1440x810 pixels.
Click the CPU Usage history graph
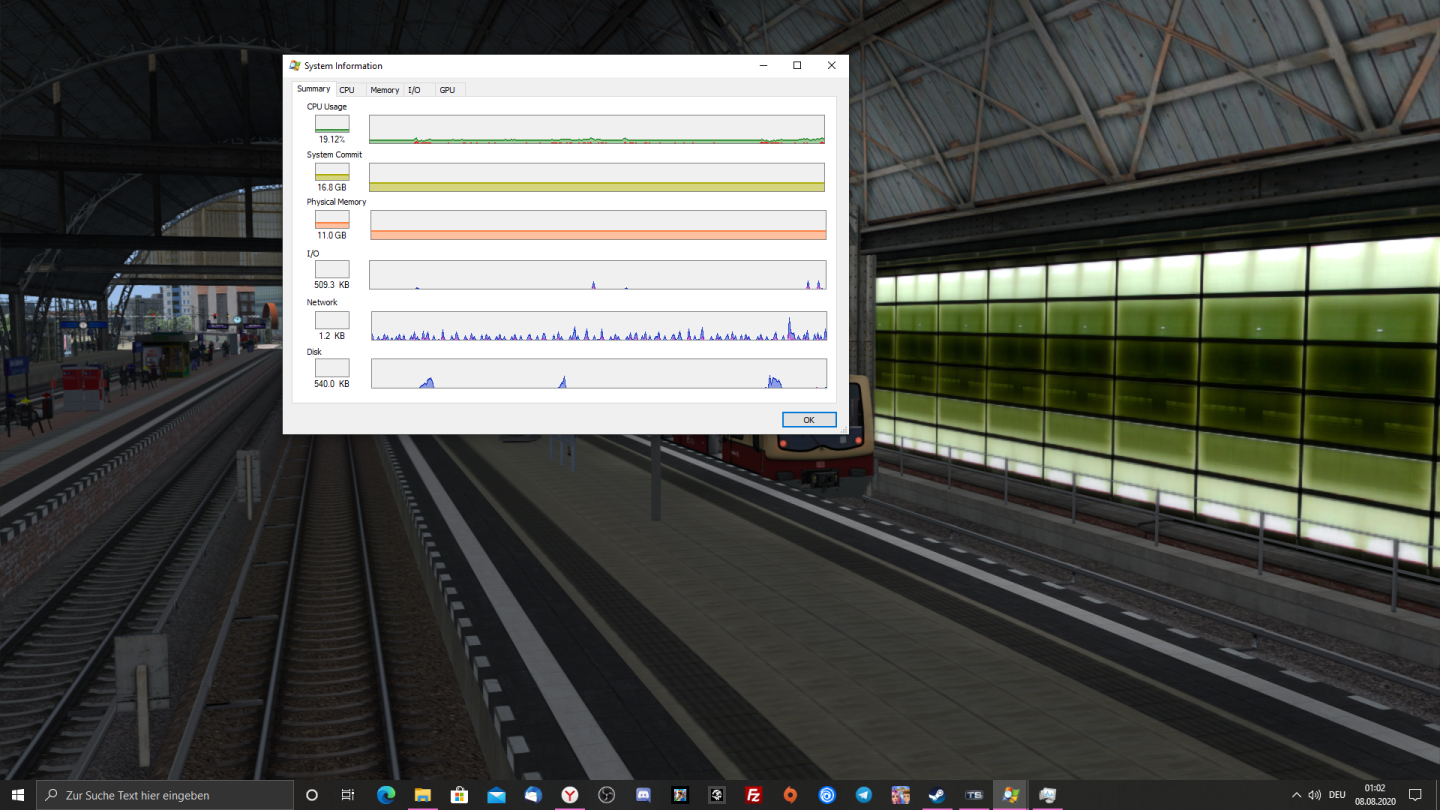(597, 129)
